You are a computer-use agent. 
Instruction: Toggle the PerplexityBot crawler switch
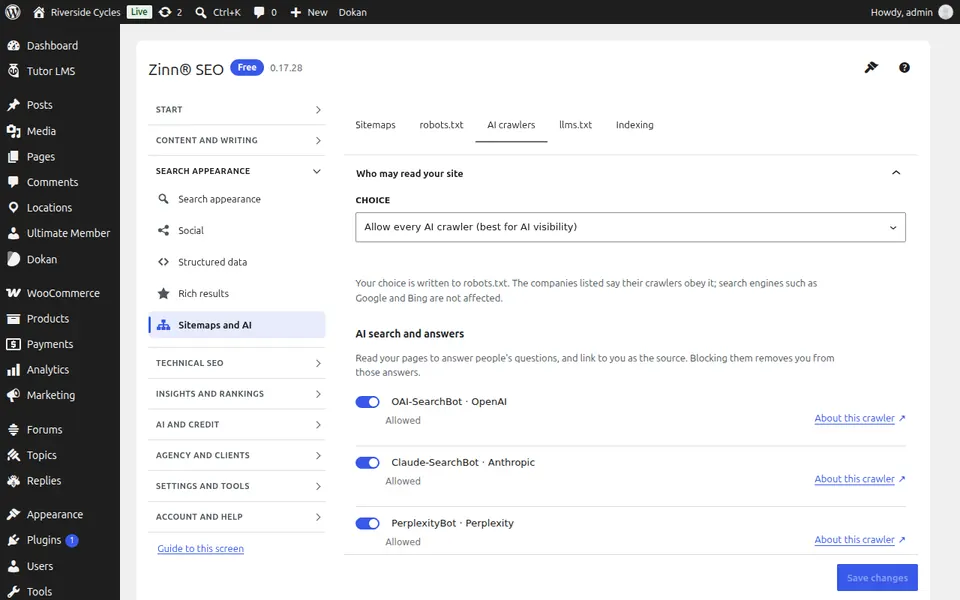pos(367,523)
